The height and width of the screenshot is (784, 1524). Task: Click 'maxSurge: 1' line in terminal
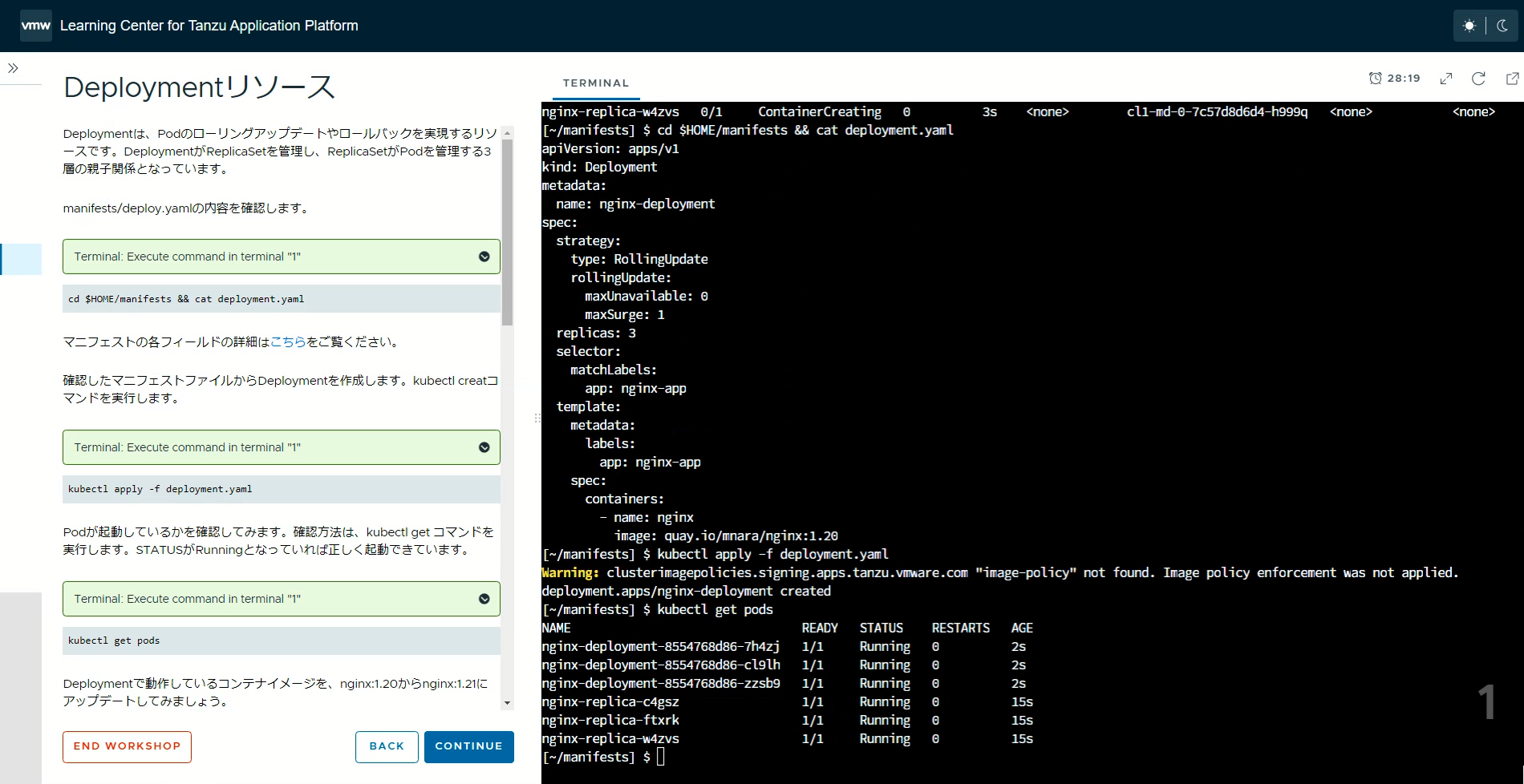coord(625,315)
